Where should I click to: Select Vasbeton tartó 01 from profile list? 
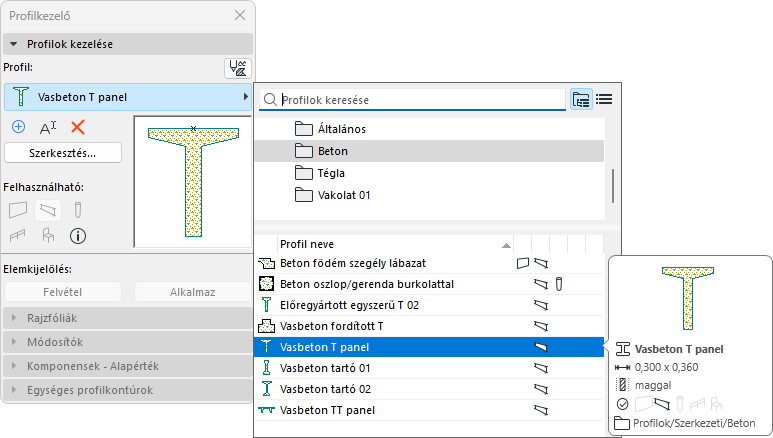click(317, 369)
